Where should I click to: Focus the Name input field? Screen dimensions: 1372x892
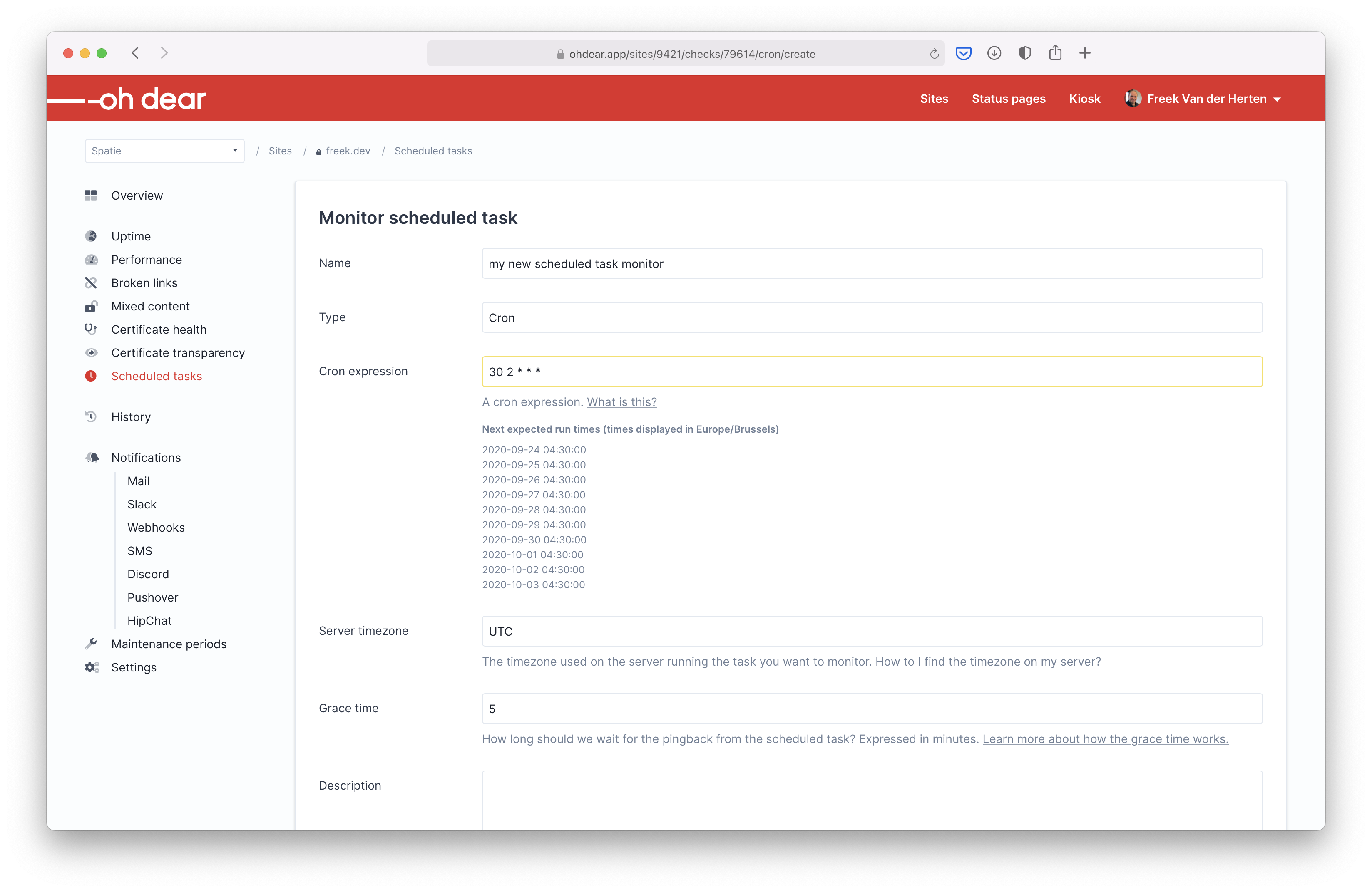pyautogui.click(x=872, y=263)
